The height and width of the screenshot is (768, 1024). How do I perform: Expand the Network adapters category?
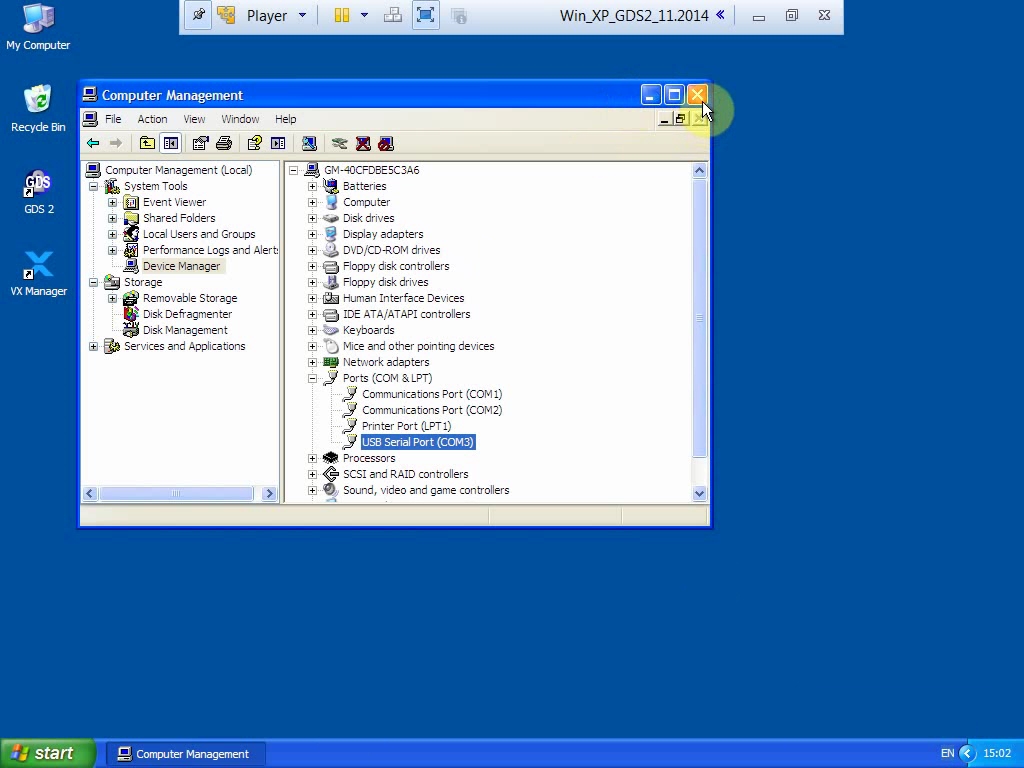pyautogui.click(x=312, y=362)
